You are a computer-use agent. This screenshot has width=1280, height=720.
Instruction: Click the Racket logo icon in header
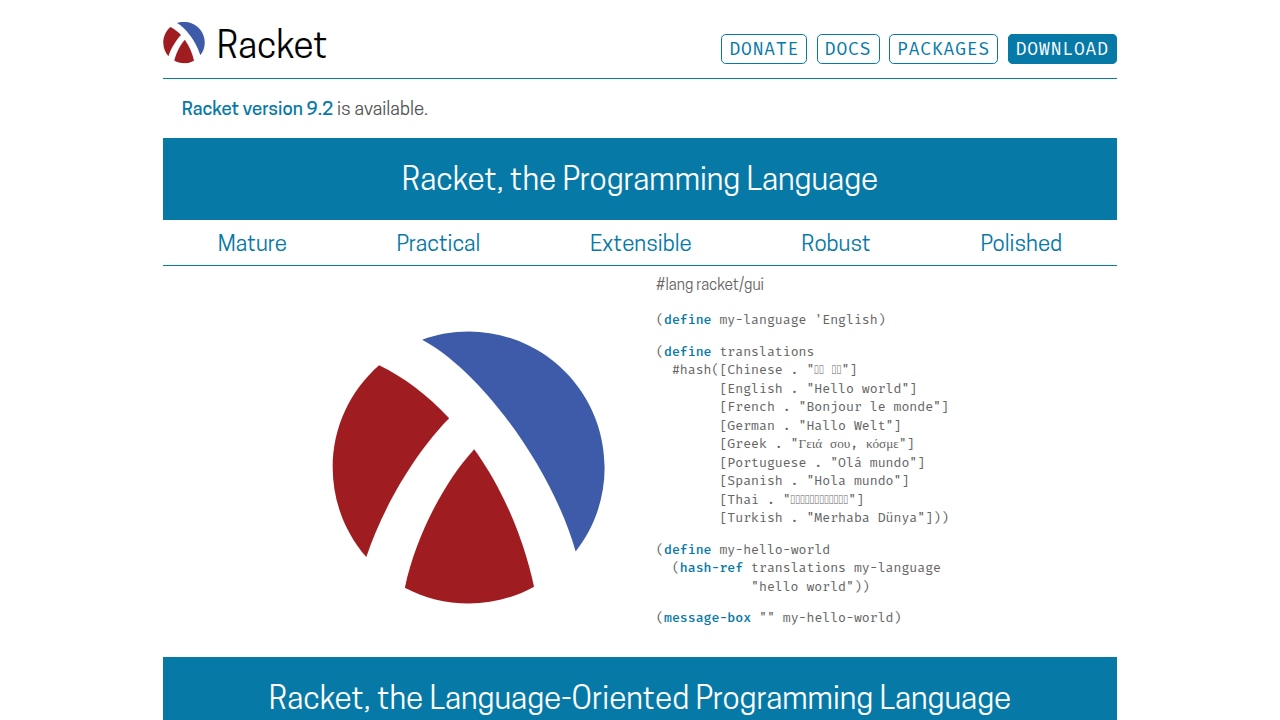point(184,43)
